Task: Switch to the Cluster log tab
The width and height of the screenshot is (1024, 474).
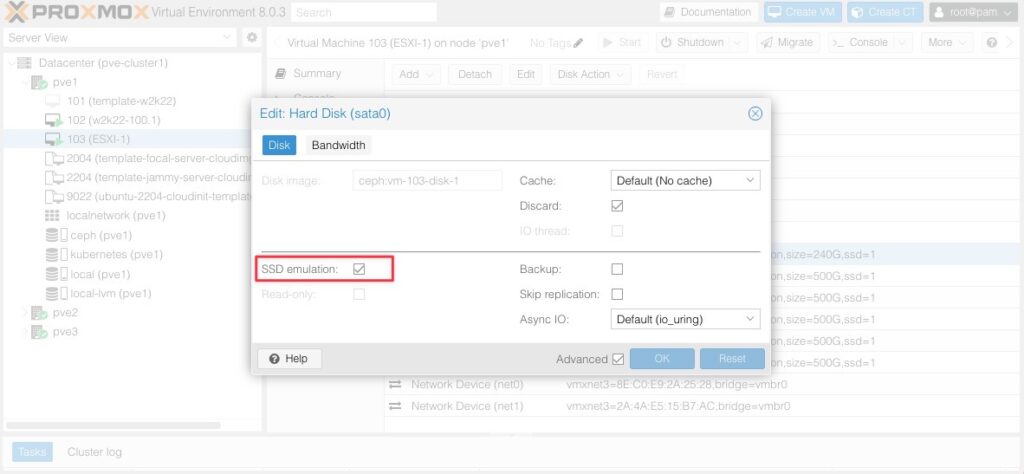Action: coord(95,452)
